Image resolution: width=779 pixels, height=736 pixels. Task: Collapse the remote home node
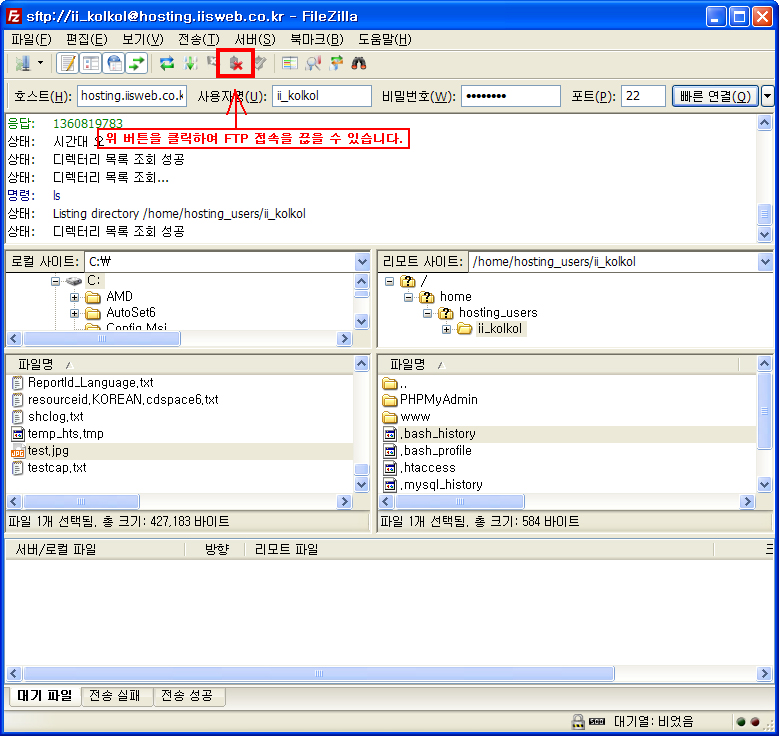pyautogui.click(x=408, y=297)
